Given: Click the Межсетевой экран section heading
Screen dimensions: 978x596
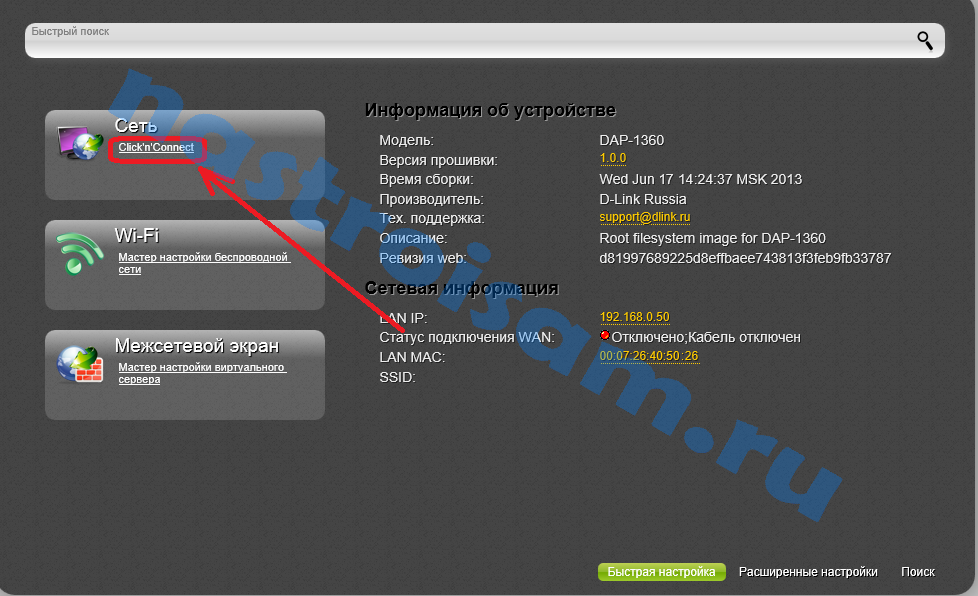Looking at the screenshot, I should point(196,346).
